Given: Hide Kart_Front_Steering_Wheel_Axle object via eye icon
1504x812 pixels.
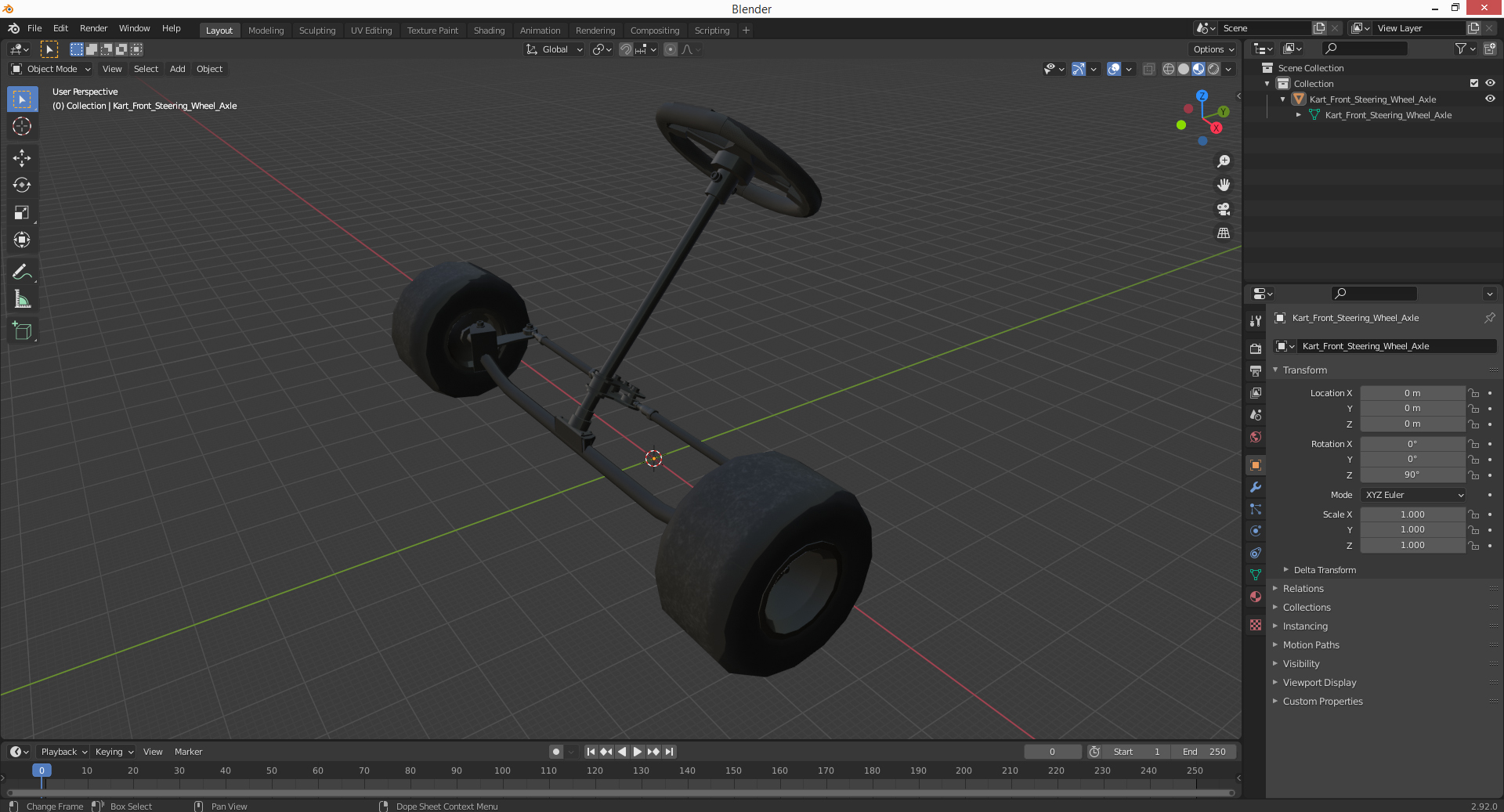Looking at the screenshot, I should click(1490, 99).
